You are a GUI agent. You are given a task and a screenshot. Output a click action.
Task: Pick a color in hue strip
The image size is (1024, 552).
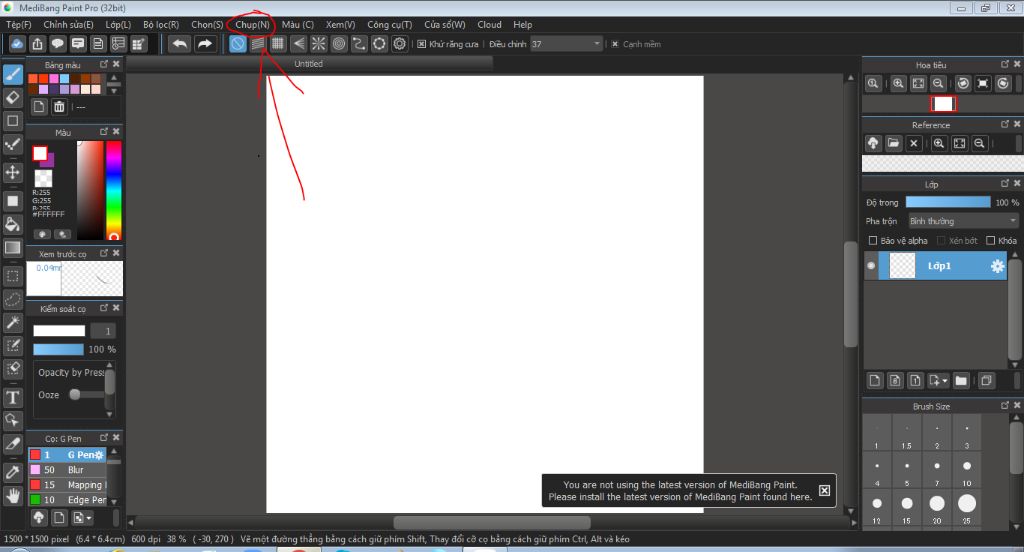point(114,190)
